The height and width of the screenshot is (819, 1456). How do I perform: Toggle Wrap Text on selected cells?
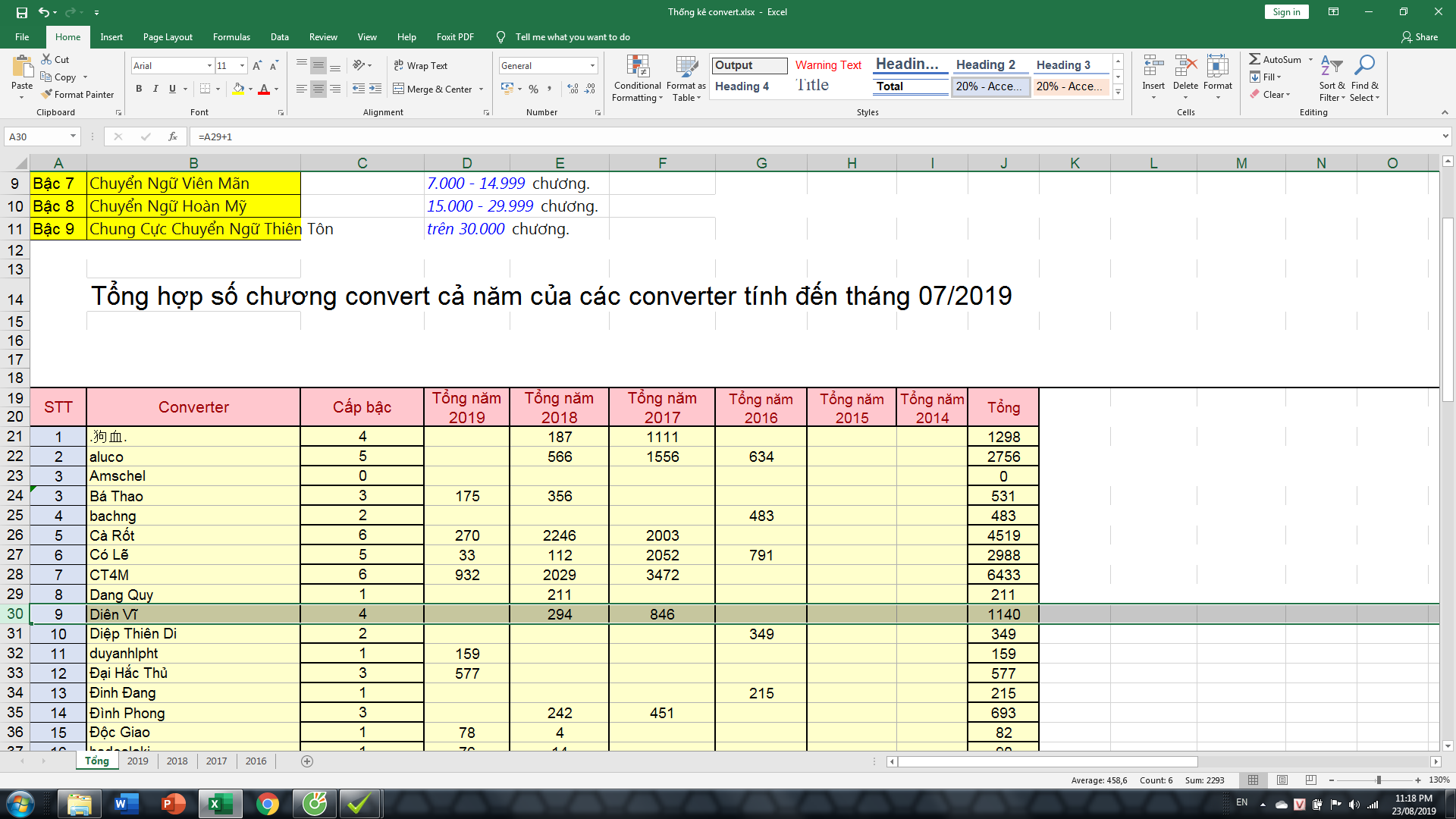click(x=421, y=66)
